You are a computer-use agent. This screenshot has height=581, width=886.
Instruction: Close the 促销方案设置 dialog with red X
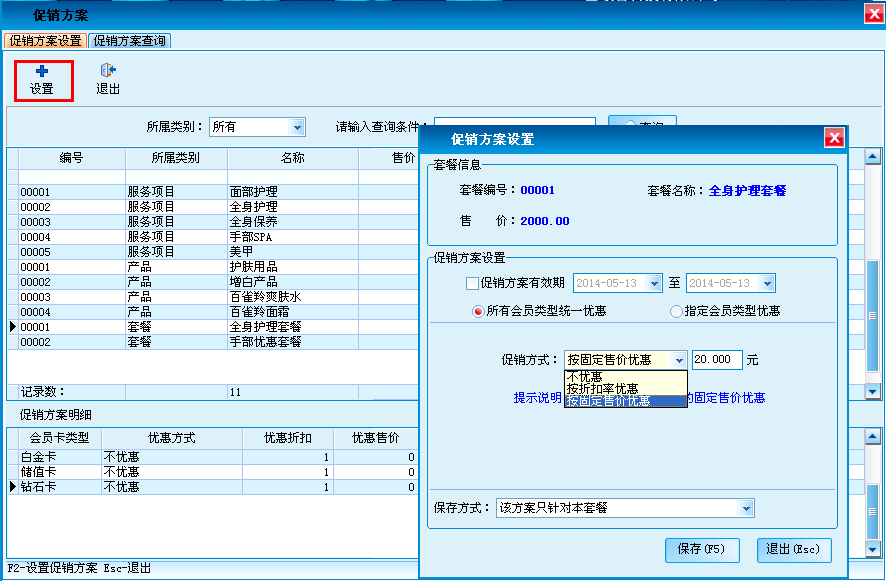834,139
